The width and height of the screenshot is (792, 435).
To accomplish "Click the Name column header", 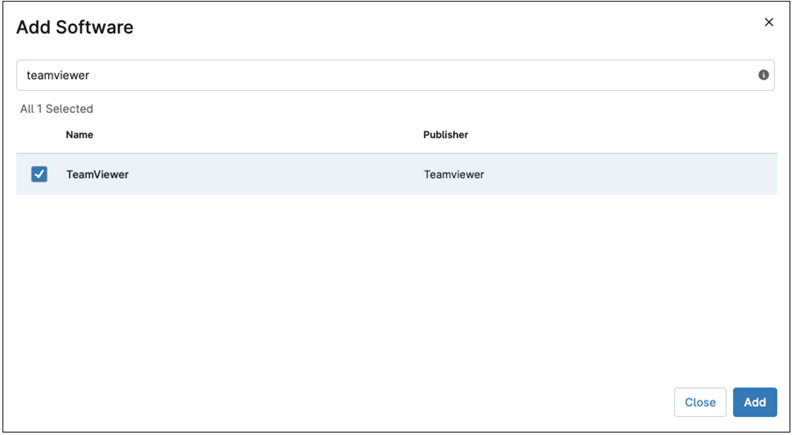I will (x=79, y=135).
